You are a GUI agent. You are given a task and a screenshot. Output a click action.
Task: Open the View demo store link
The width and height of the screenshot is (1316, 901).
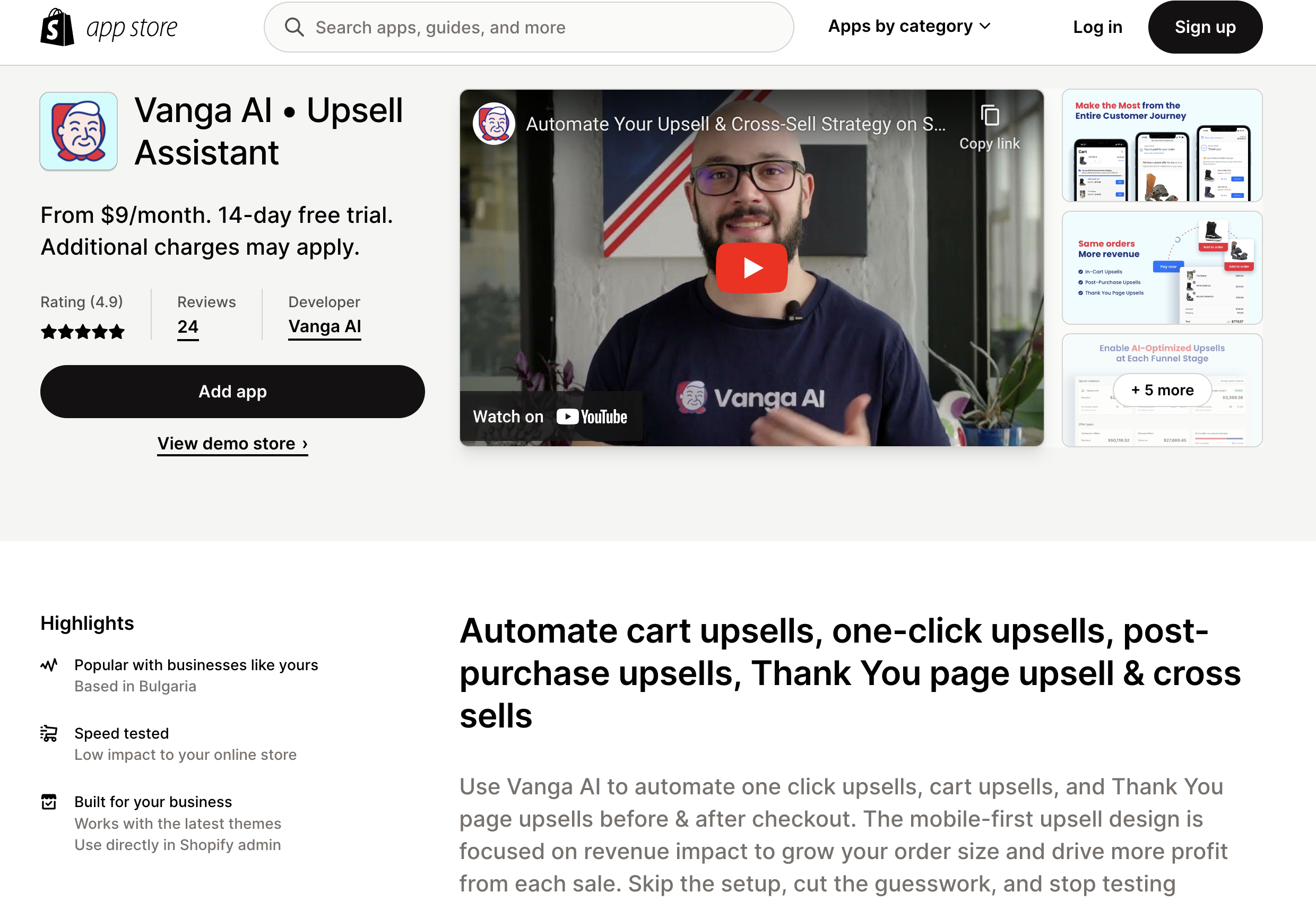233,444
